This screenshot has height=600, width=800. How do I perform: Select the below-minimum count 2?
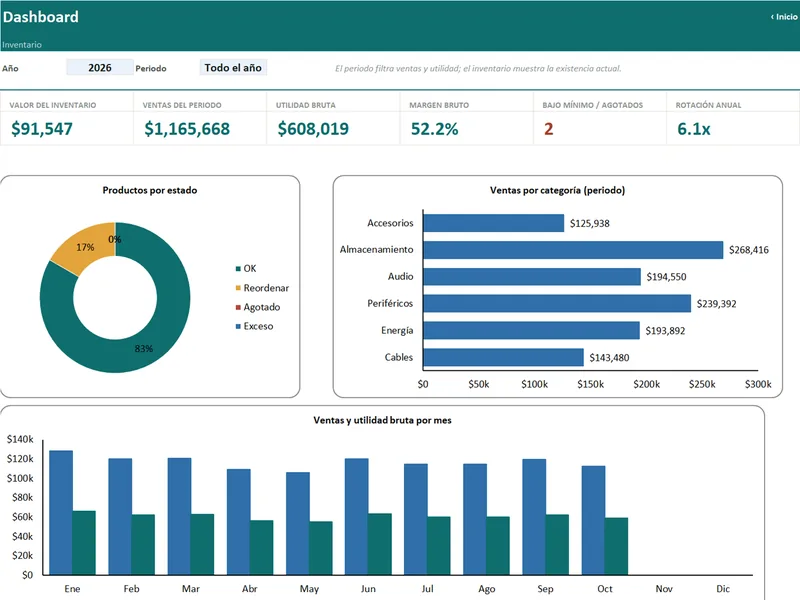tap(548, 129)
